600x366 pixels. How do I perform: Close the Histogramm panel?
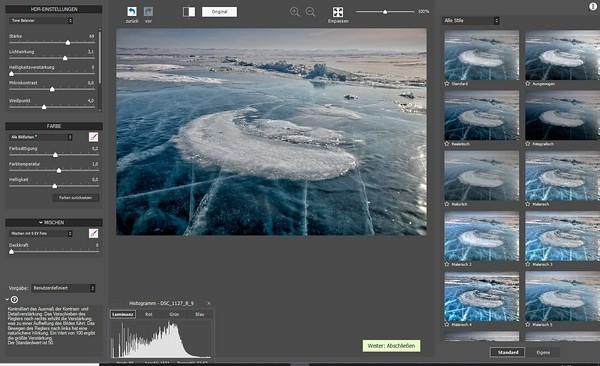pyautogui.click(x=209, y=303)
